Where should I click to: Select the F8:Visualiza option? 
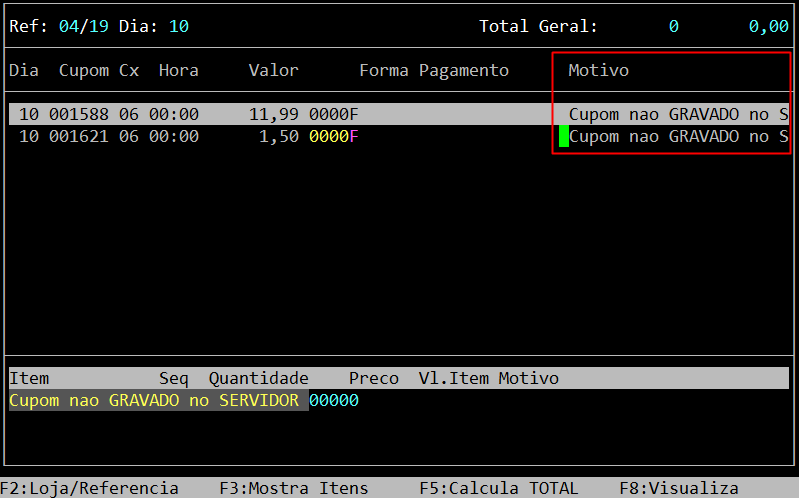(678, 488)
